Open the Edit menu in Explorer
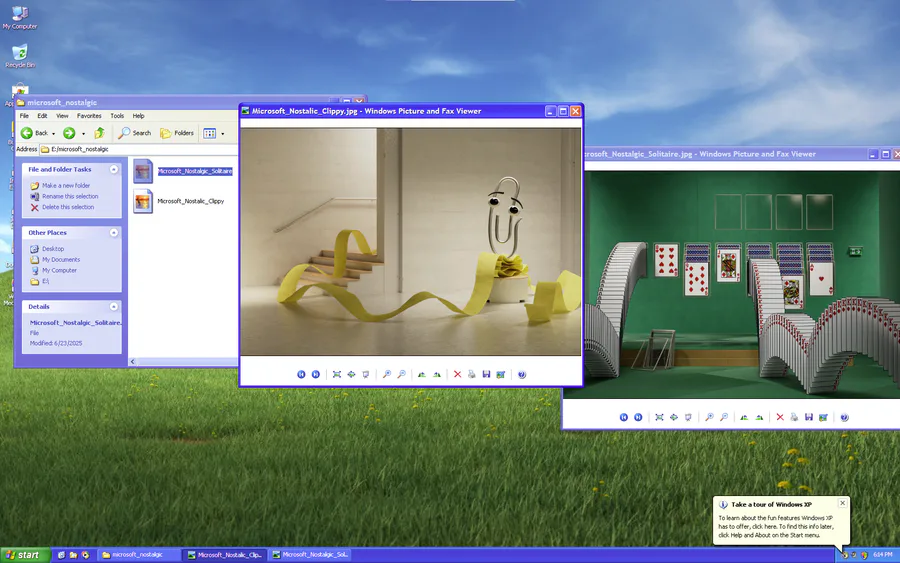 click(x=42, y=116)
